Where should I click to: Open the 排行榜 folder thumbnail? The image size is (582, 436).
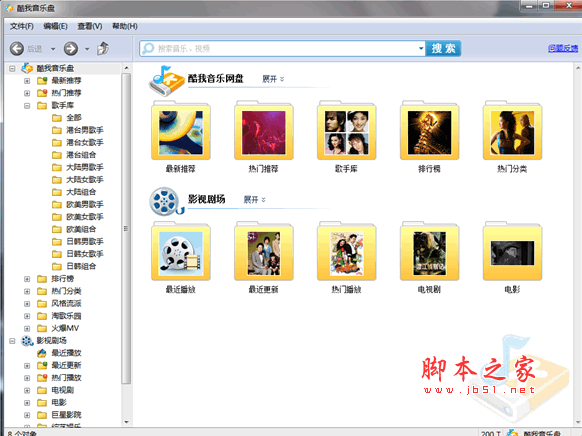pyautogui.click(x=429, y=131)
